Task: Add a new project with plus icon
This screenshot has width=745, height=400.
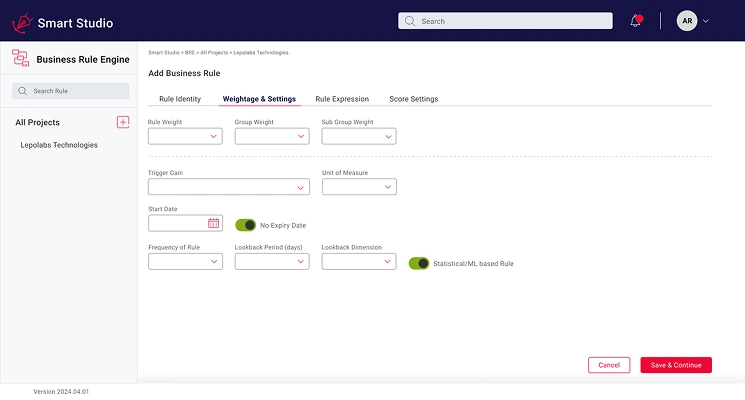Action: (x=123, y=122)
